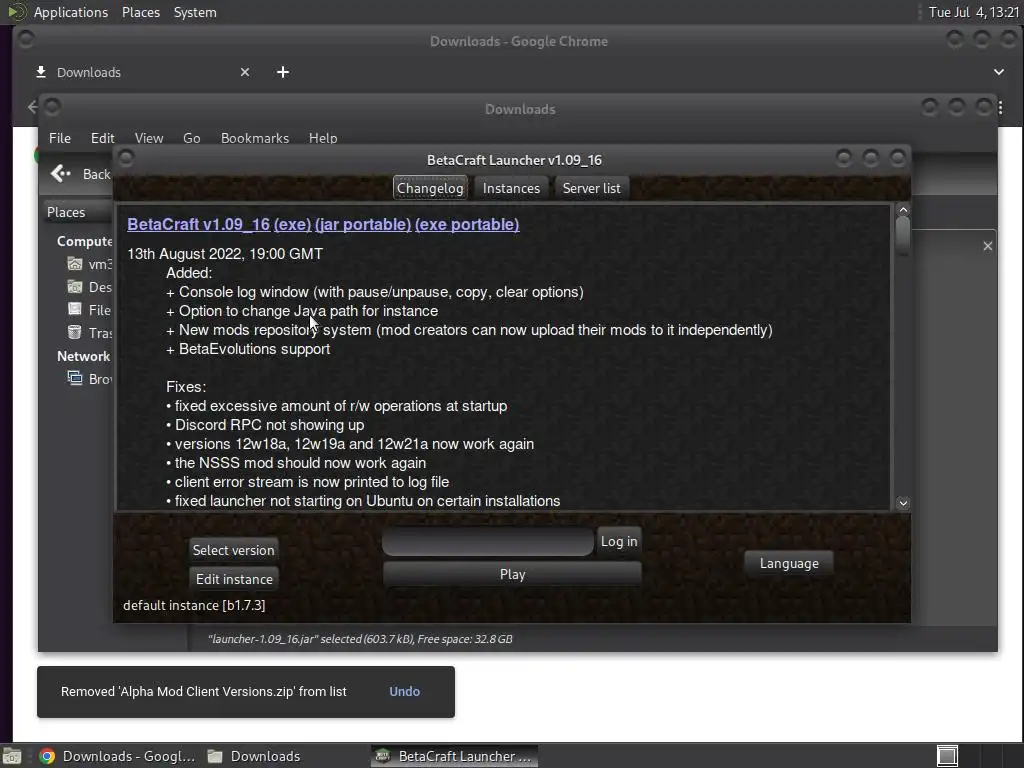Open the Places menu in top panel
This screenshot has width=1024, height=768.
[x=141, y=12]
